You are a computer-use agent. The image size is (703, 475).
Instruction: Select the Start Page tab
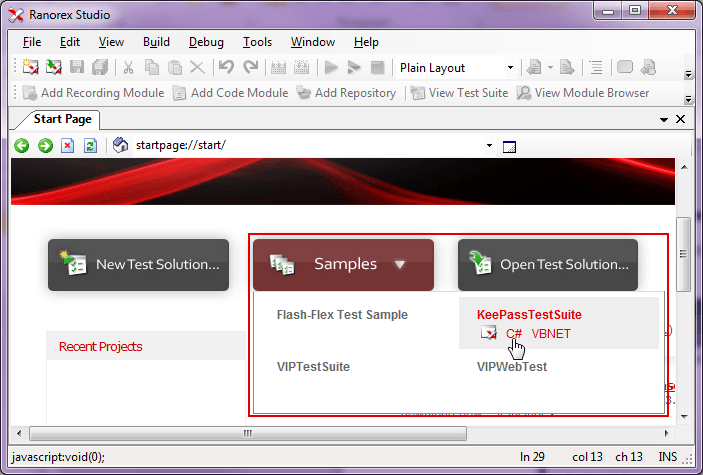[62, 119]
